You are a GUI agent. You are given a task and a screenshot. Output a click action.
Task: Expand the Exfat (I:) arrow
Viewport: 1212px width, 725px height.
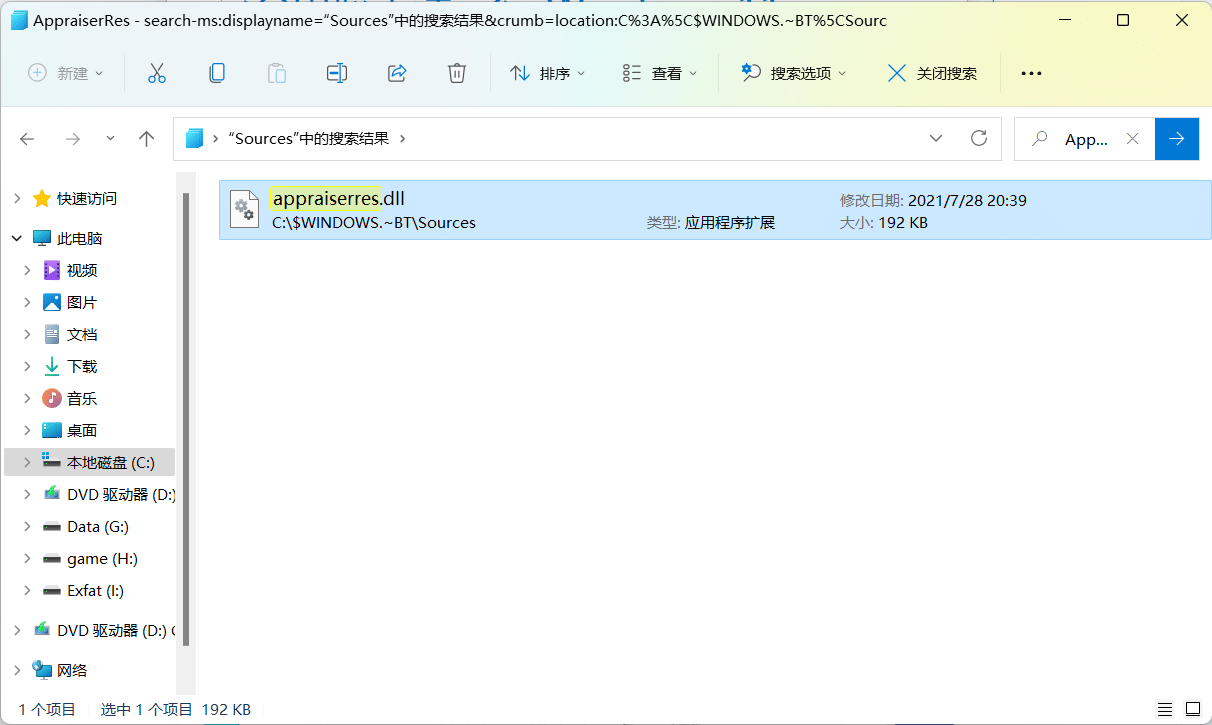pyautogui.click(x=27, y=591)
